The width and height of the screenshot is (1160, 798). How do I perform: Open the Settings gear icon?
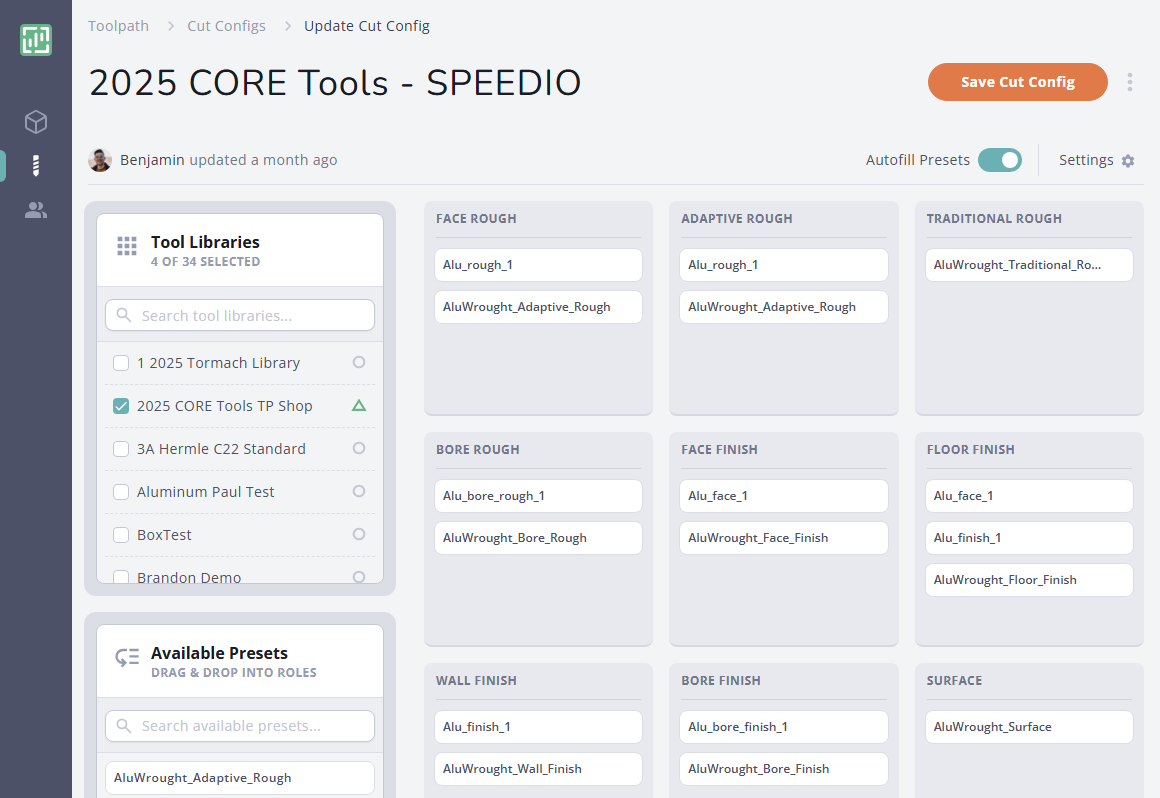coord(1129,160)
